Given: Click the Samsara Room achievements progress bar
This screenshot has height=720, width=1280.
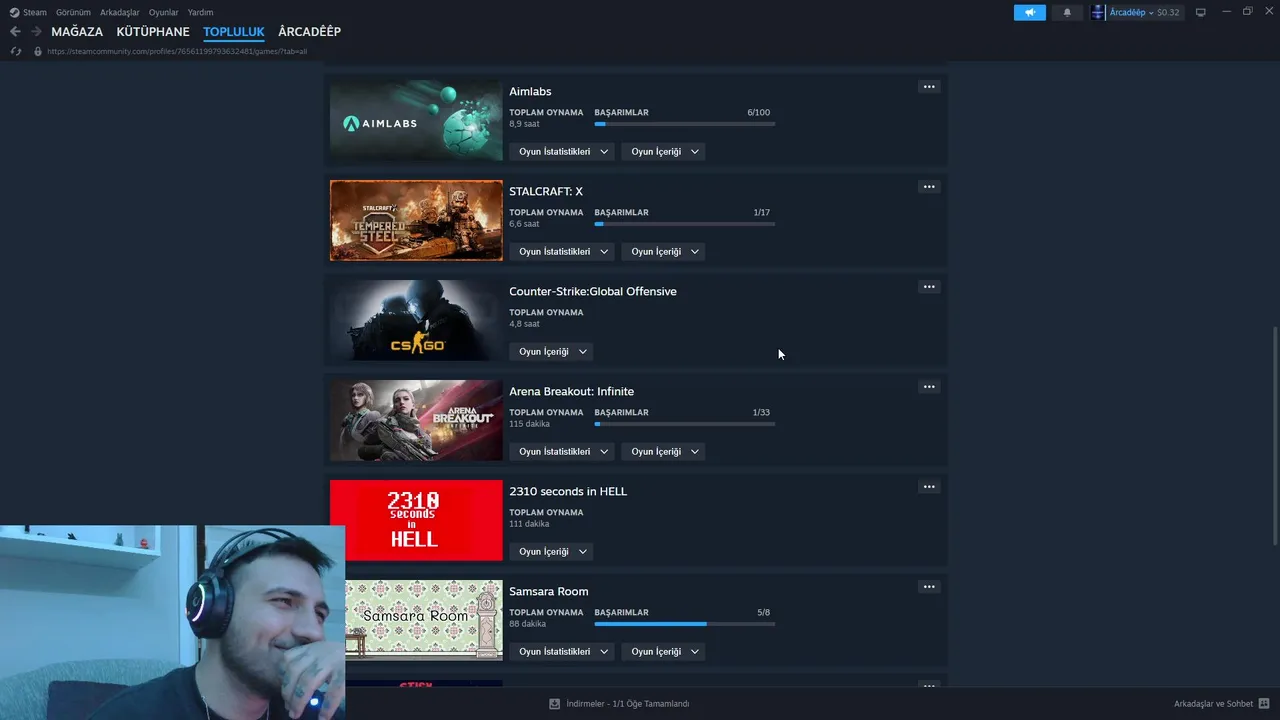Looking at the screenshot, I should (x=684, y=624).
